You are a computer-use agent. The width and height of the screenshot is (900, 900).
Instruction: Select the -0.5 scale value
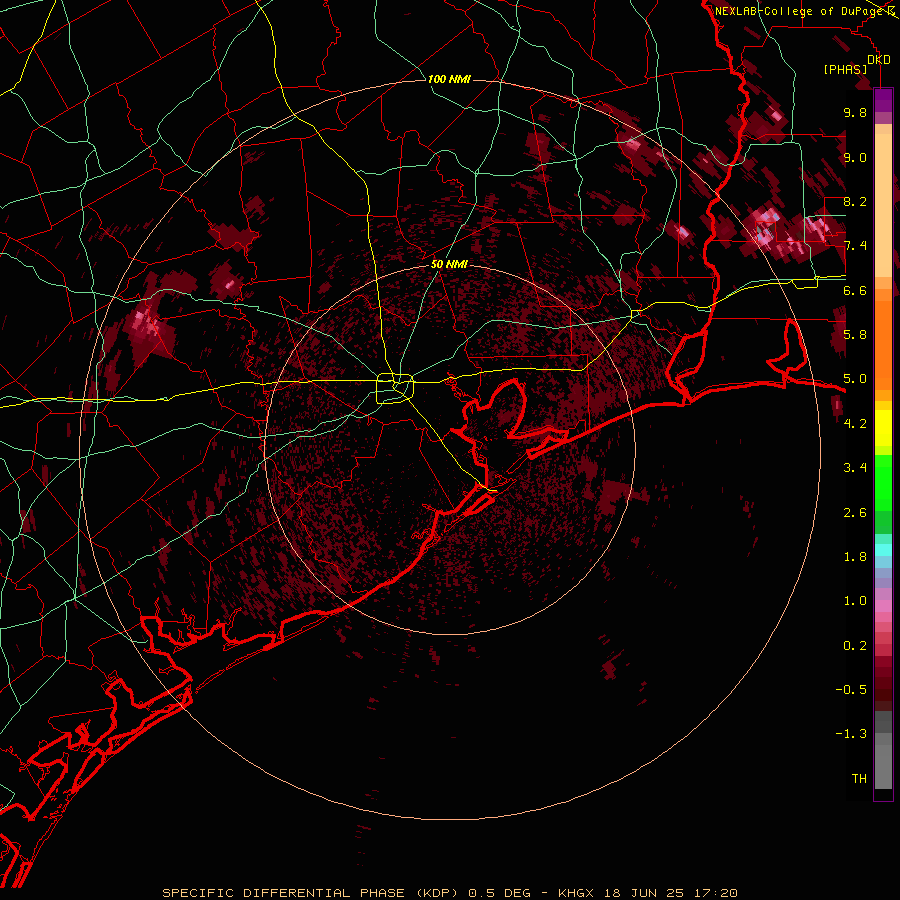pyautogui.click(x=851, y=690)
